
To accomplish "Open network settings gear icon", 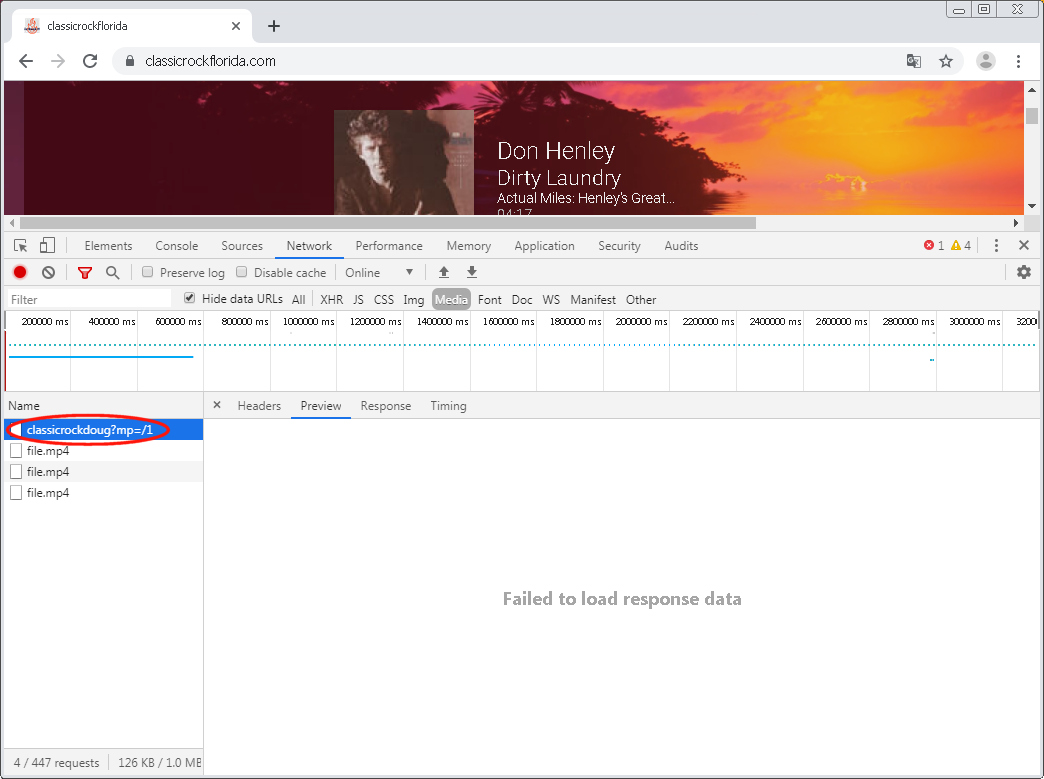I will pos(1023,272).
